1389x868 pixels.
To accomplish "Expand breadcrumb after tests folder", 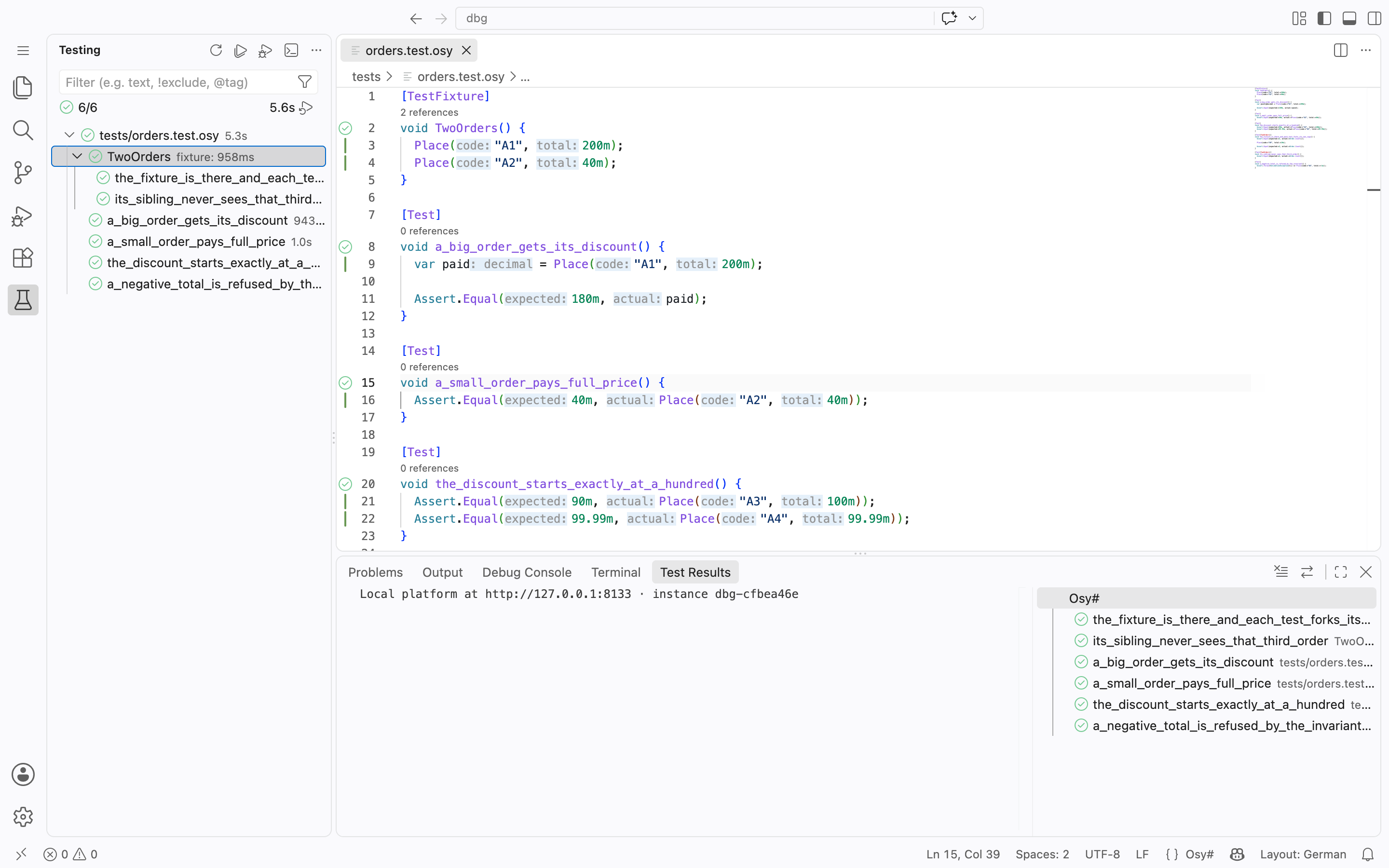I will pyautogui.click(x=390, y=76).
